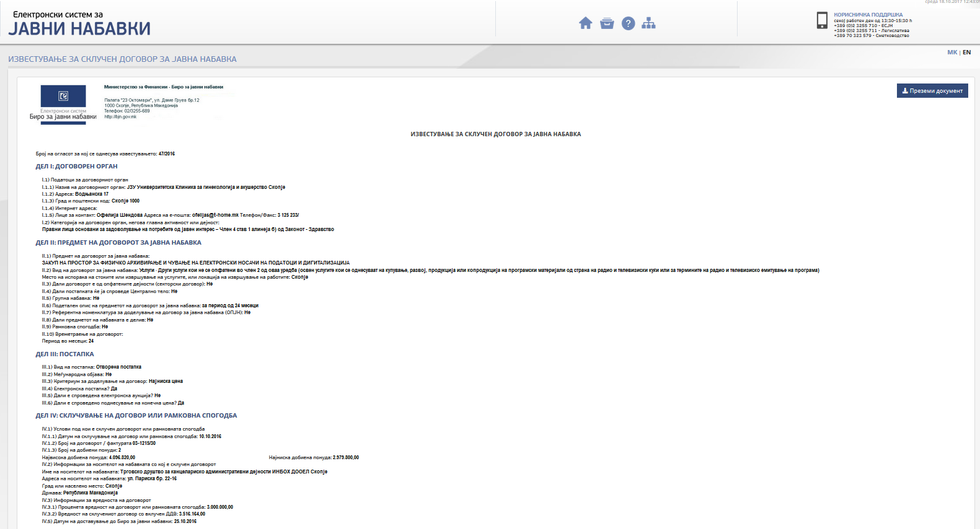
Task: Click the Биро за јавни набавки logo
Action: click(69, 104)
